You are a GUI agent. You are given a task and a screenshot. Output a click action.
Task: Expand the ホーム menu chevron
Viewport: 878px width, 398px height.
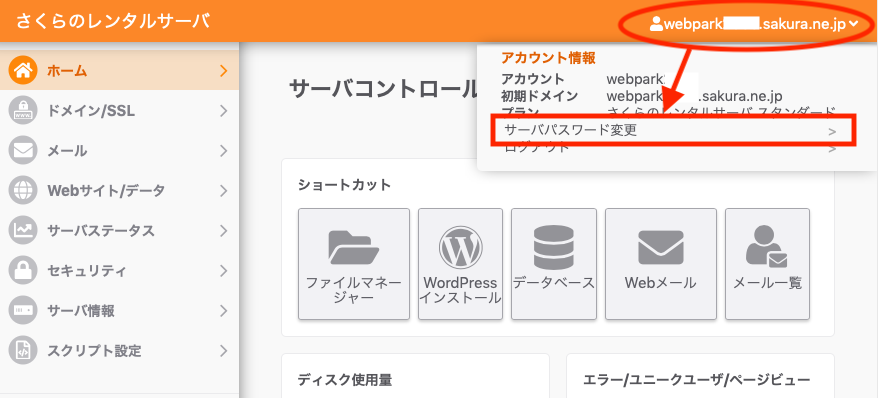coord(224,71)
